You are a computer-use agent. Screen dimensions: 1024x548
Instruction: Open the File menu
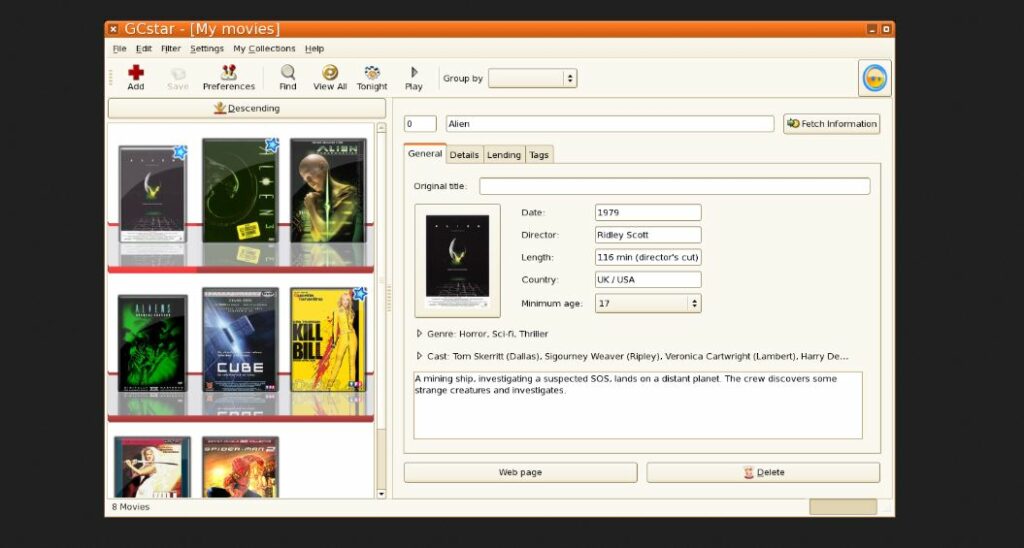[x=120, y=48]
